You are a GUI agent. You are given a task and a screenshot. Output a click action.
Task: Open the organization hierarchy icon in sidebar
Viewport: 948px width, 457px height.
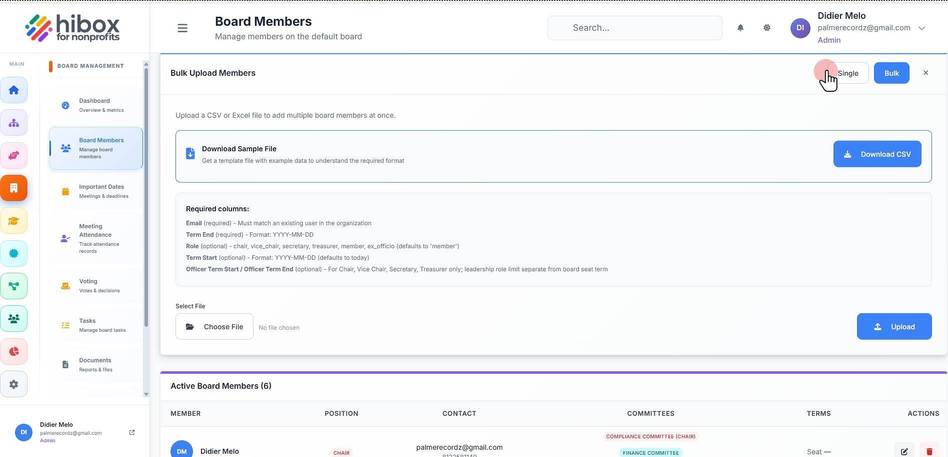[14, 123]
